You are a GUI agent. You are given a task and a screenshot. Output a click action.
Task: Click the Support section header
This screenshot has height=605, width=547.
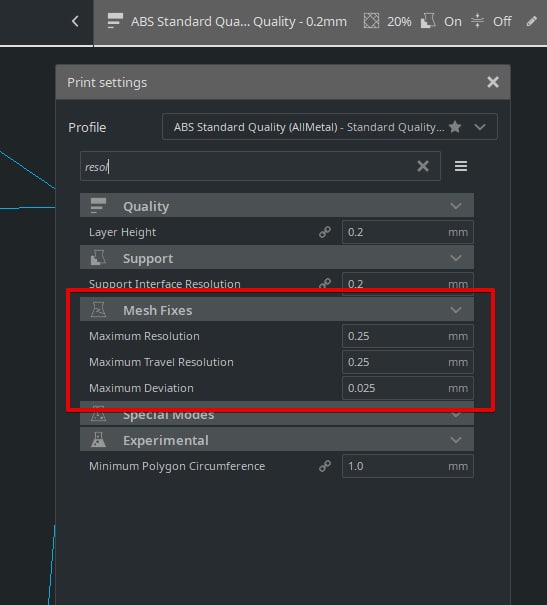pos(277,258)
